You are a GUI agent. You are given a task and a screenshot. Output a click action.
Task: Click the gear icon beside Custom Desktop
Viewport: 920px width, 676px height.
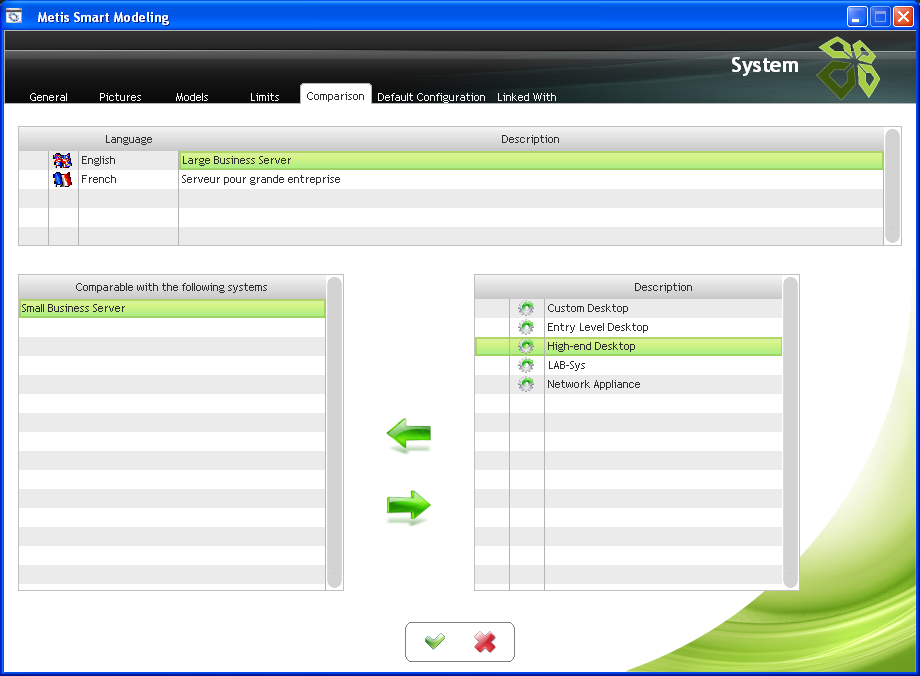[526, 308]
